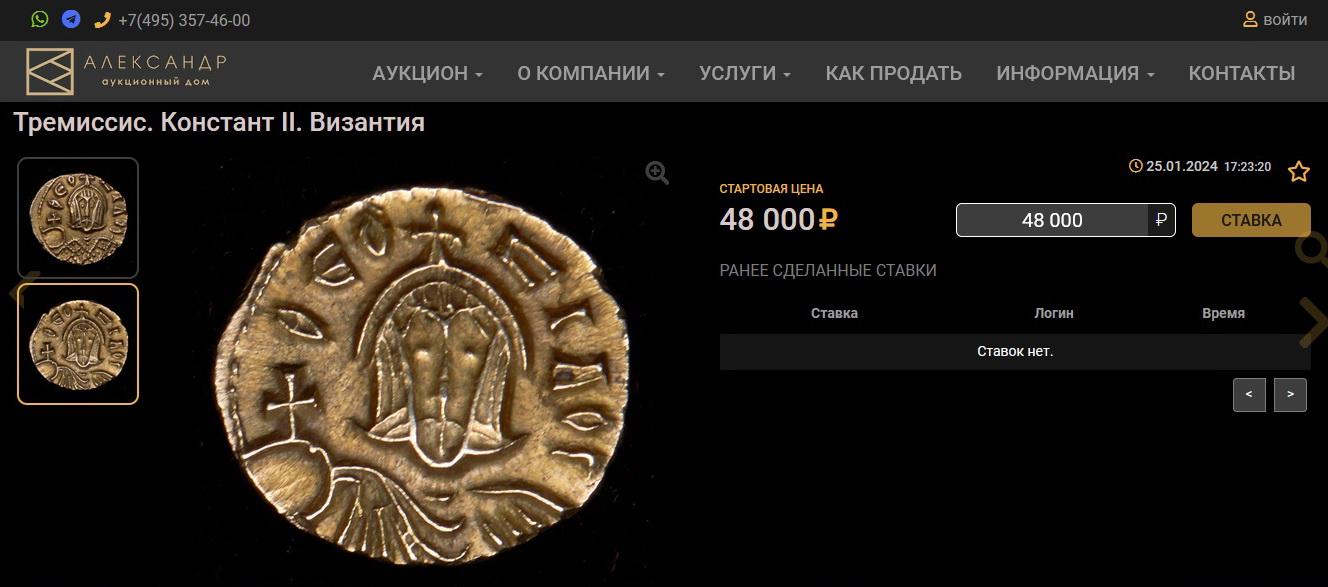Expand the ИНФОРМАЦИЯ dropdown menu
This screenshot has width=1328, height=587.
click(1075, 73)
